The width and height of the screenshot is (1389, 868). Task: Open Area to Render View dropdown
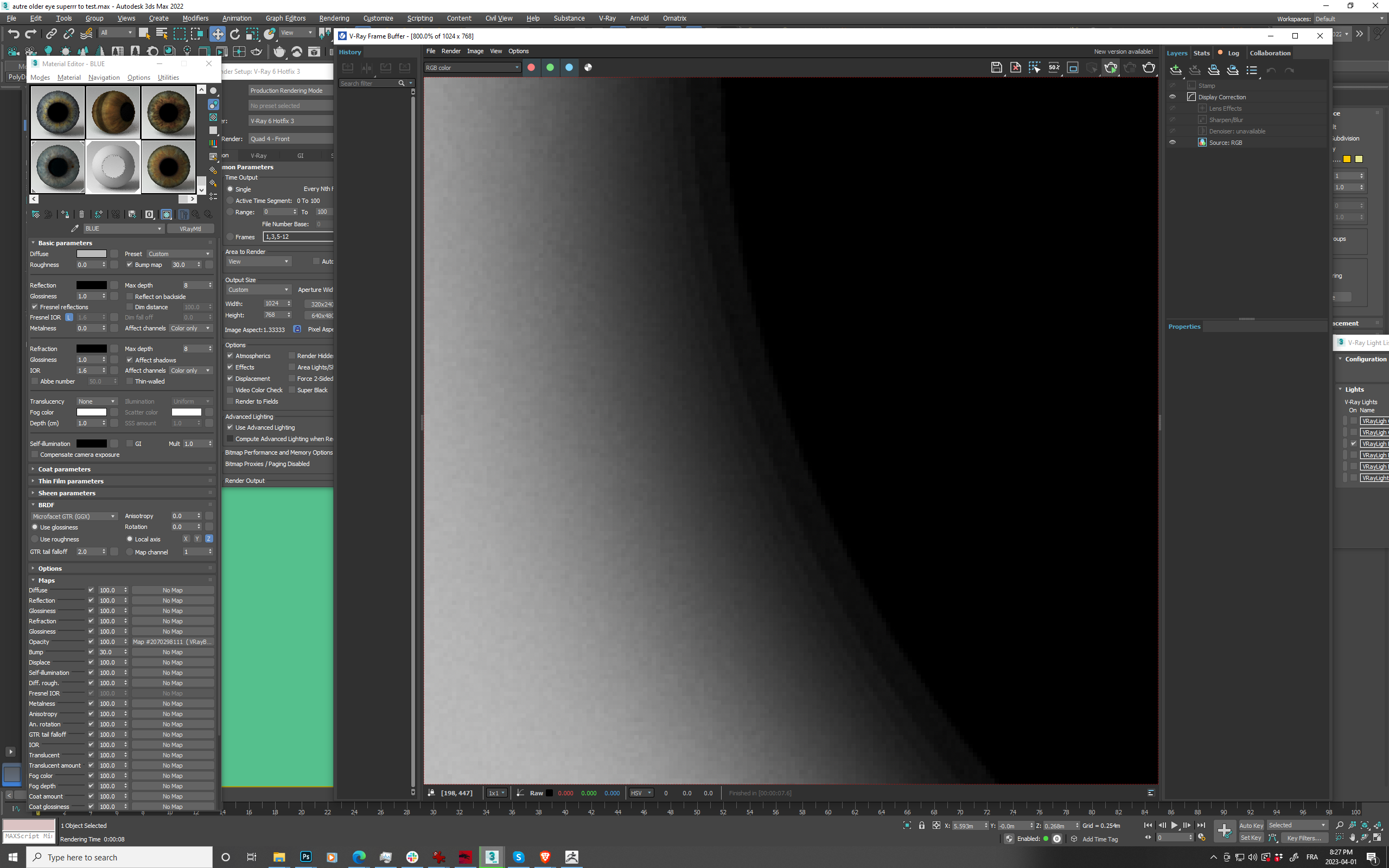(258, 262)
